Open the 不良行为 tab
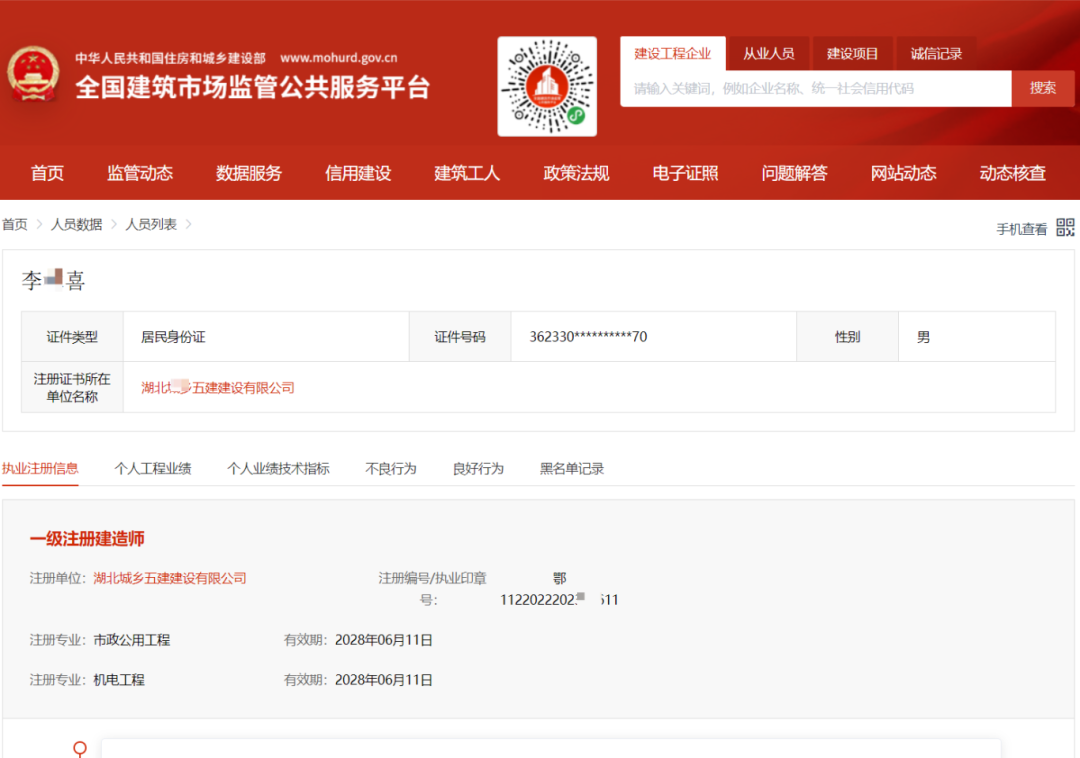Image resolution: width=1080 pixels, height=758 pixels. [x=391, y=468]
